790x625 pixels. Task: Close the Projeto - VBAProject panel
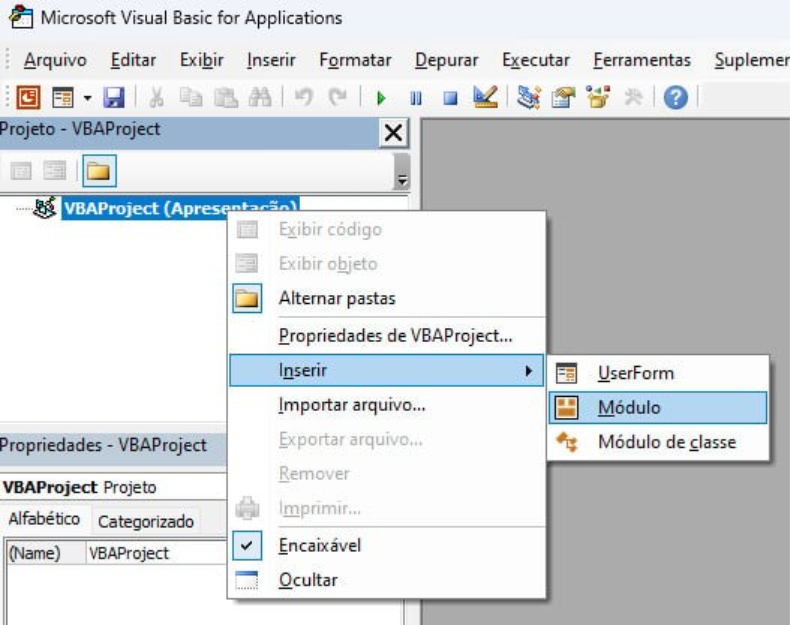[x=393, y=133]
